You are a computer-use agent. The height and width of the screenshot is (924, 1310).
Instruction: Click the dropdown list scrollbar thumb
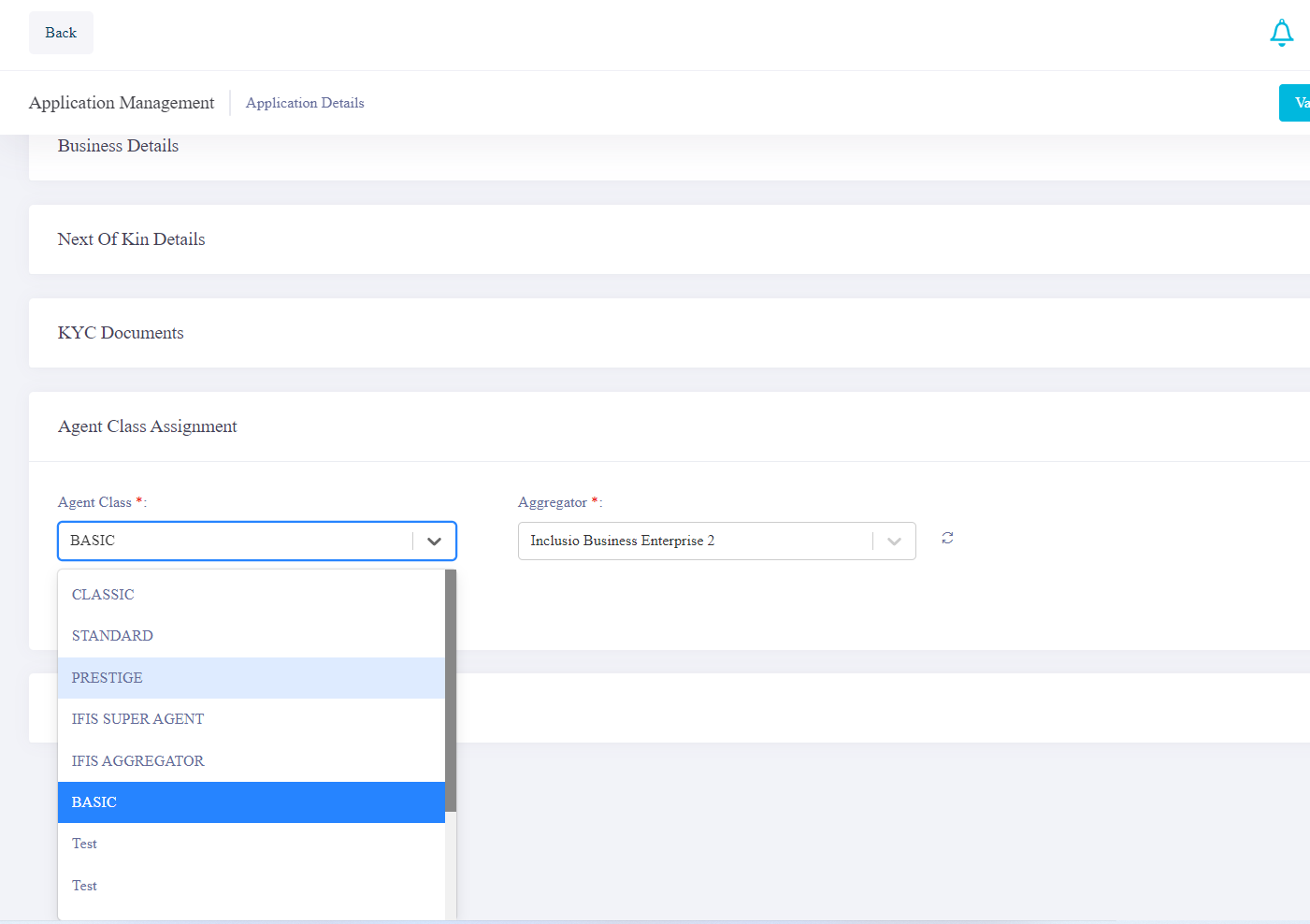[451, 690]
